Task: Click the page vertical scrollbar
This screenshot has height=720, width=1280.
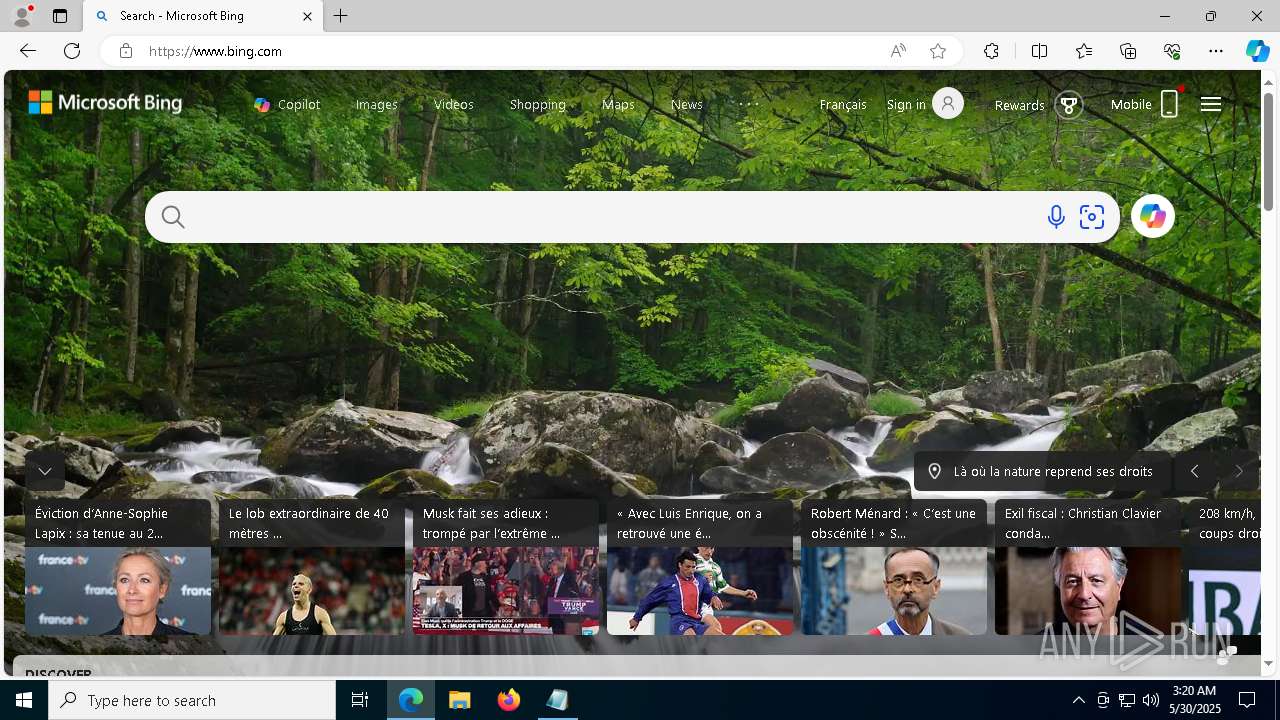Action: [1269, 150]
